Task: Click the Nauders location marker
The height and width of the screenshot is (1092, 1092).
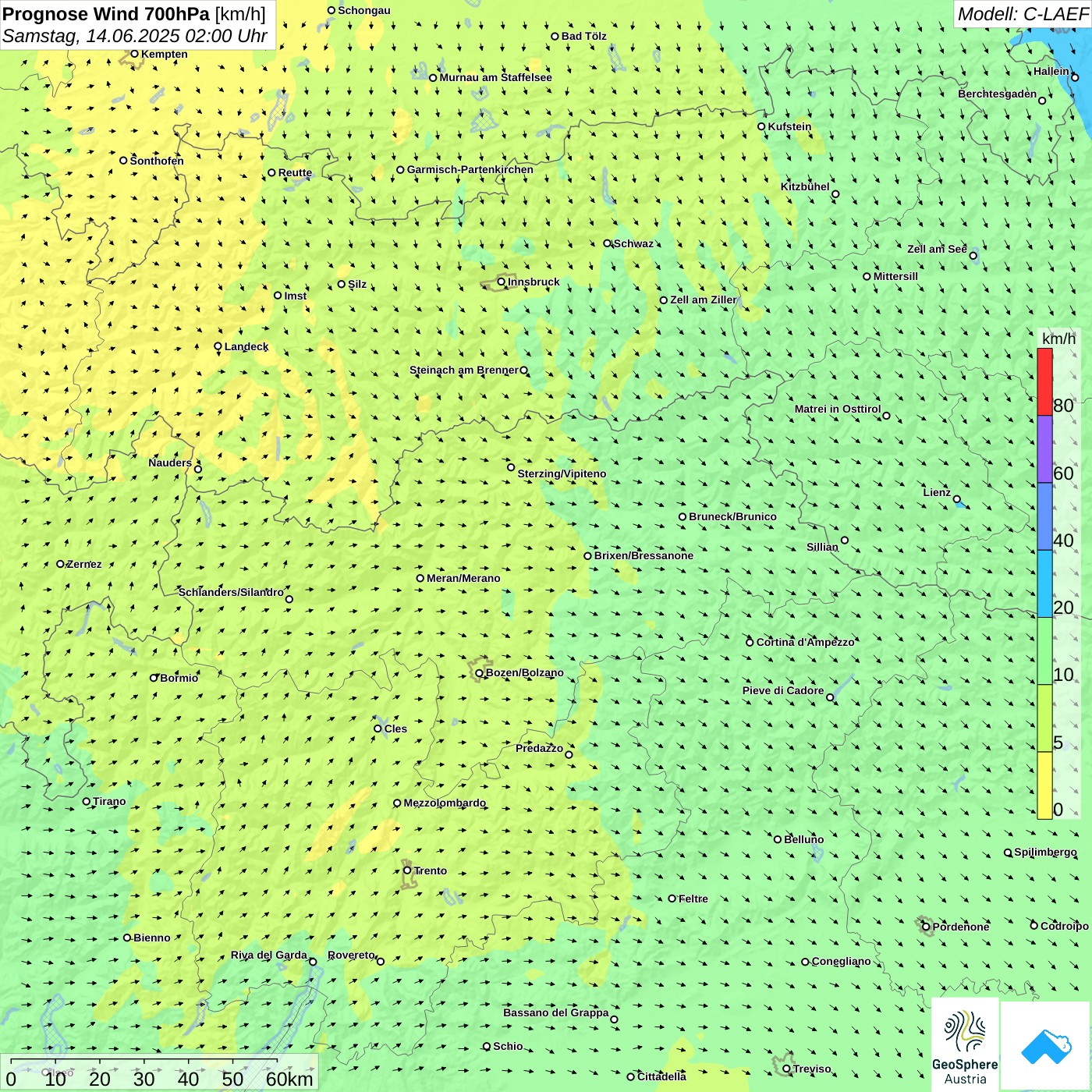Action: (198, 469)
